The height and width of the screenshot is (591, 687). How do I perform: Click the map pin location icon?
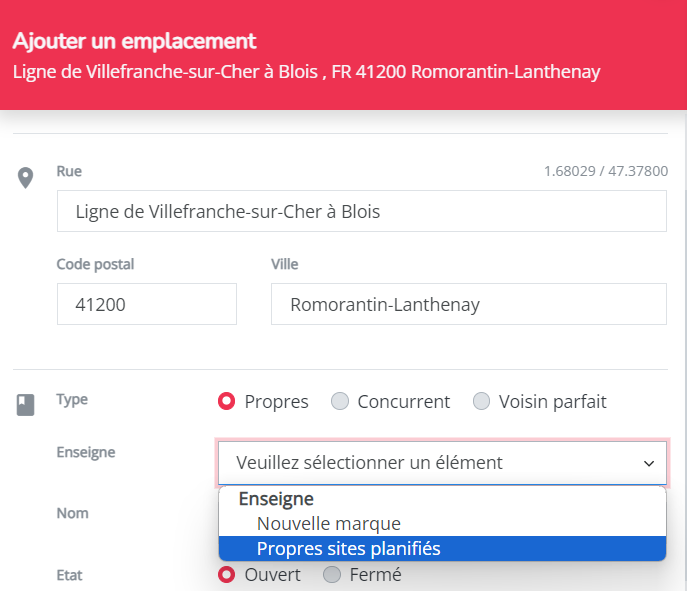pos(25,178)
